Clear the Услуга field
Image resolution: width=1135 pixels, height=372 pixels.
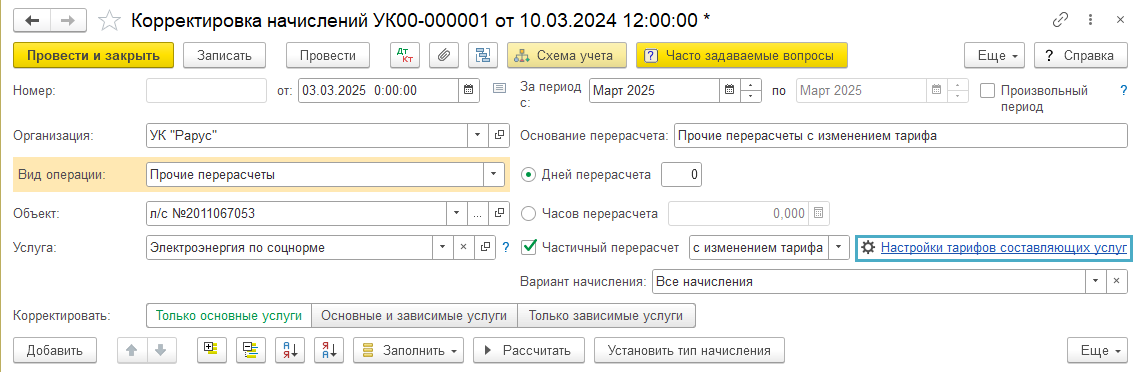[464, 247]
